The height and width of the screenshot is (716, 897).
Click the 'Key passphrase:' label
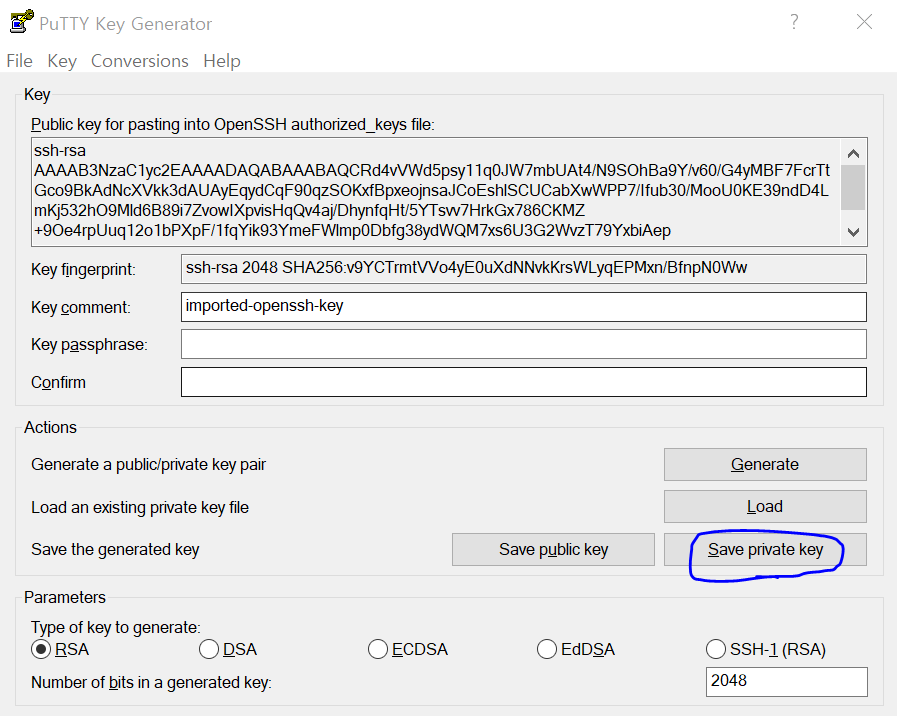[89, 345]
